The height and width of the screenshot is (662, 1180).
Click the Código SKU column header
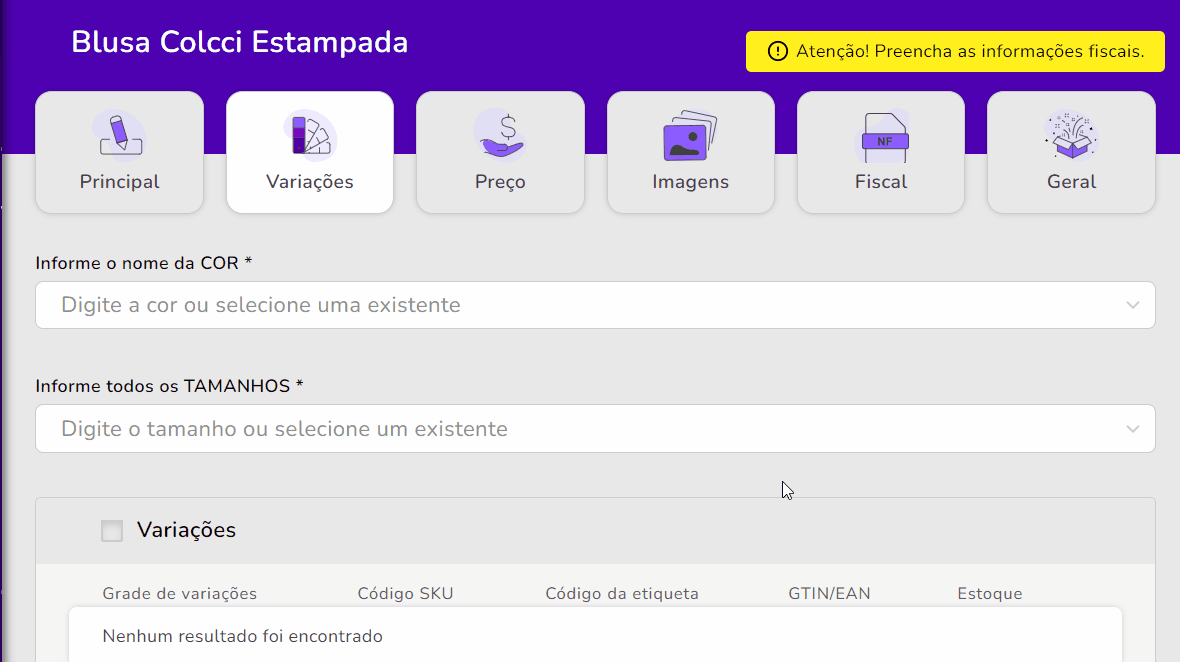pyautogui.click(x=406, y=594)
